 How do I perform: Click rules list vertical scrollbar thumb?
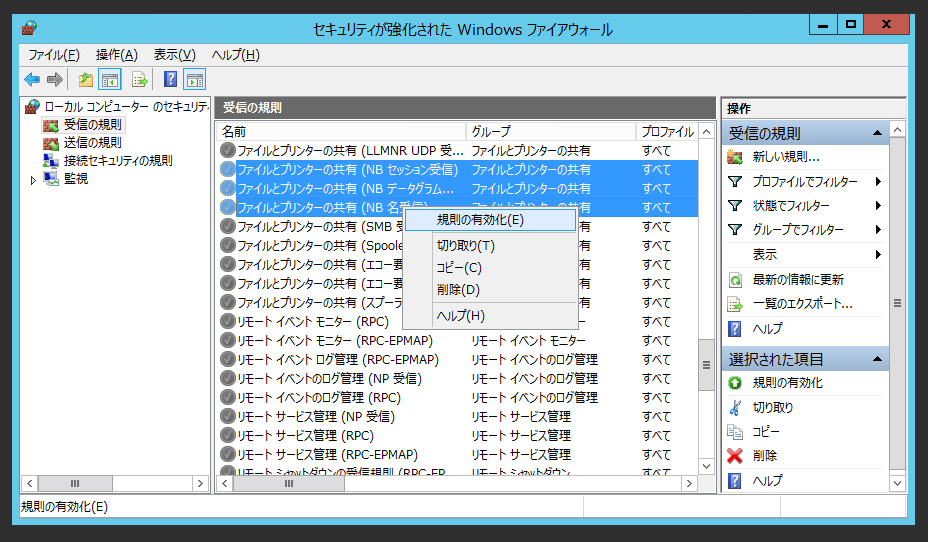coord(706,365)
